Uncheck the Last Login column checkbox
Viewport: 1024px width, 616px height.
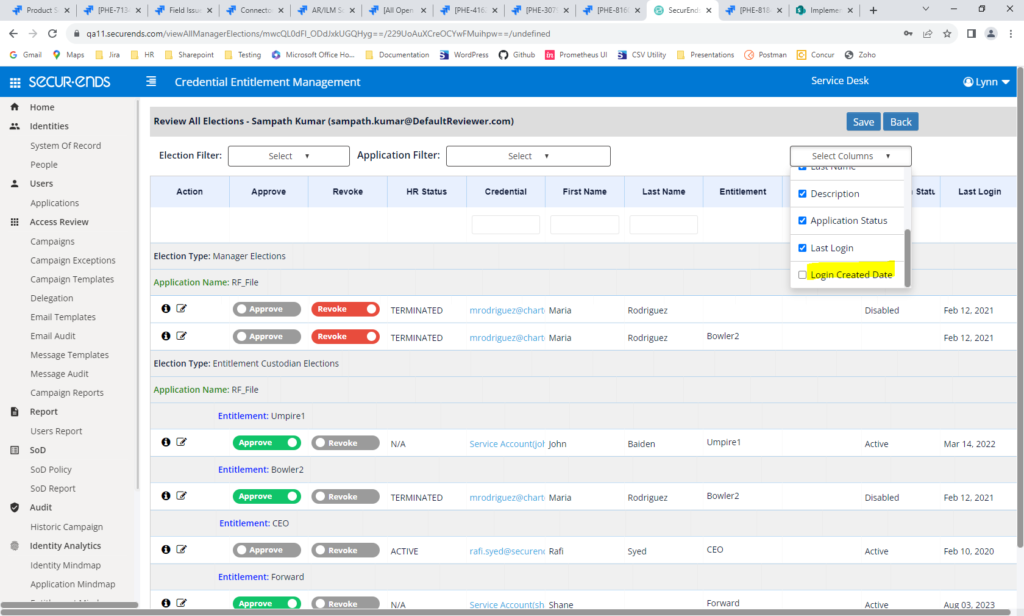pyautogui.click(x=802, y=248)
